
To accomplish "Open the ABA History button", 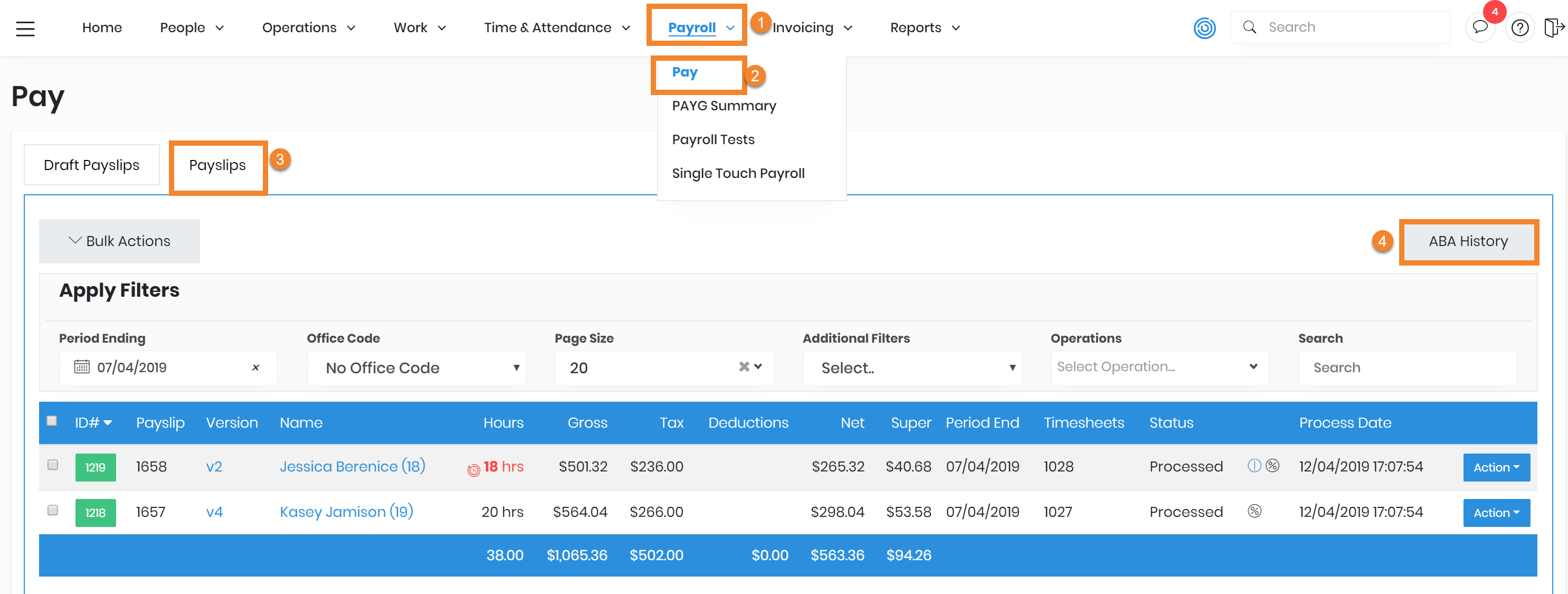I will click(x=1468, y=242).
